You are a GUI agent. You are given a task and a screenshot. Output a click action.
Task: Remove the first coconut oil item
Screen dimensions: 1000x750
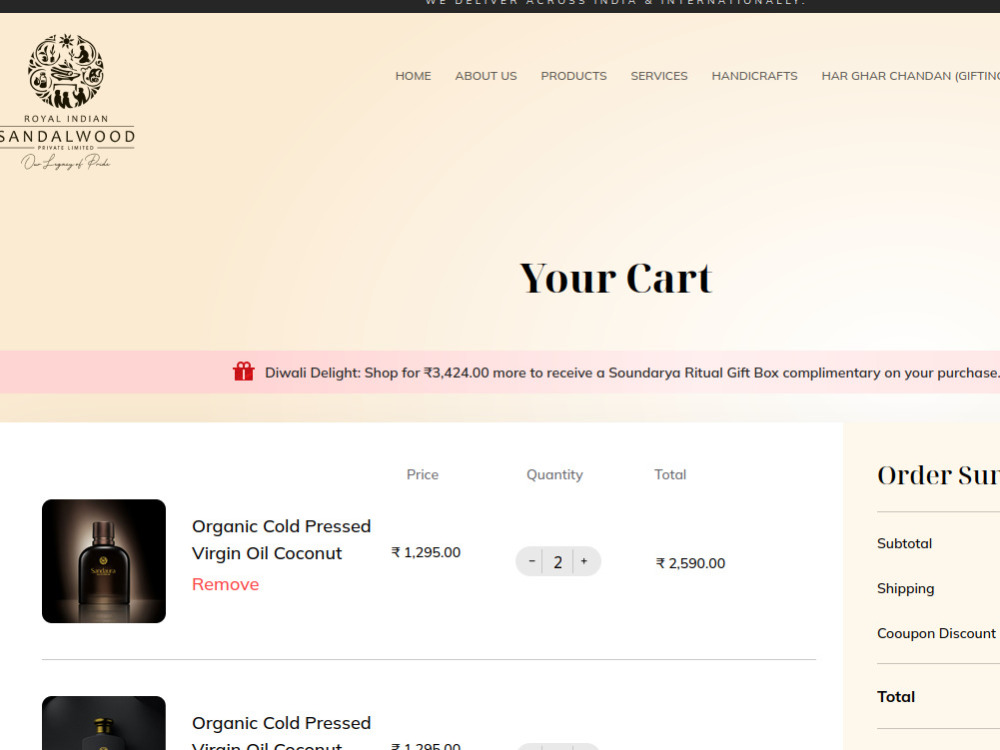point(225,584)
